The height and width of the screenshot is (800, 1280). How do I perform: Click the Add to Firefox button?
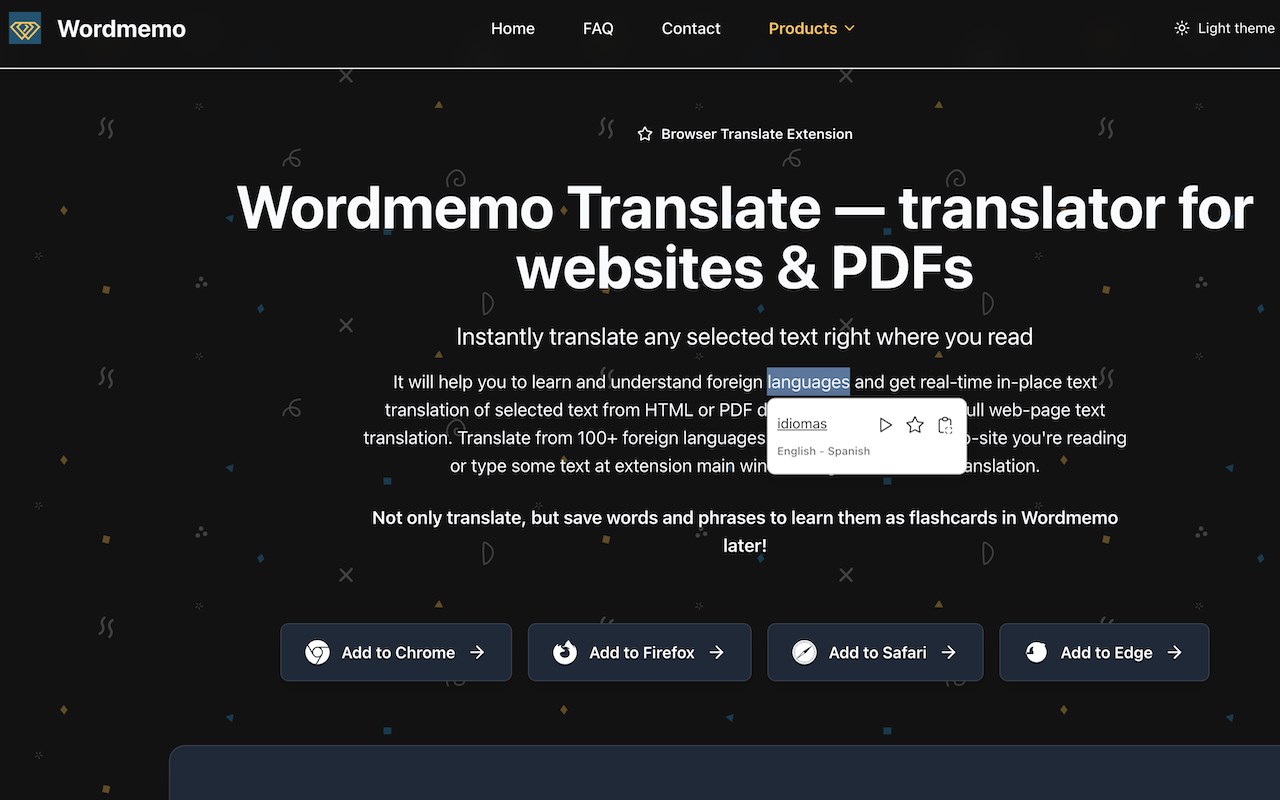click(x=639, y=652)
